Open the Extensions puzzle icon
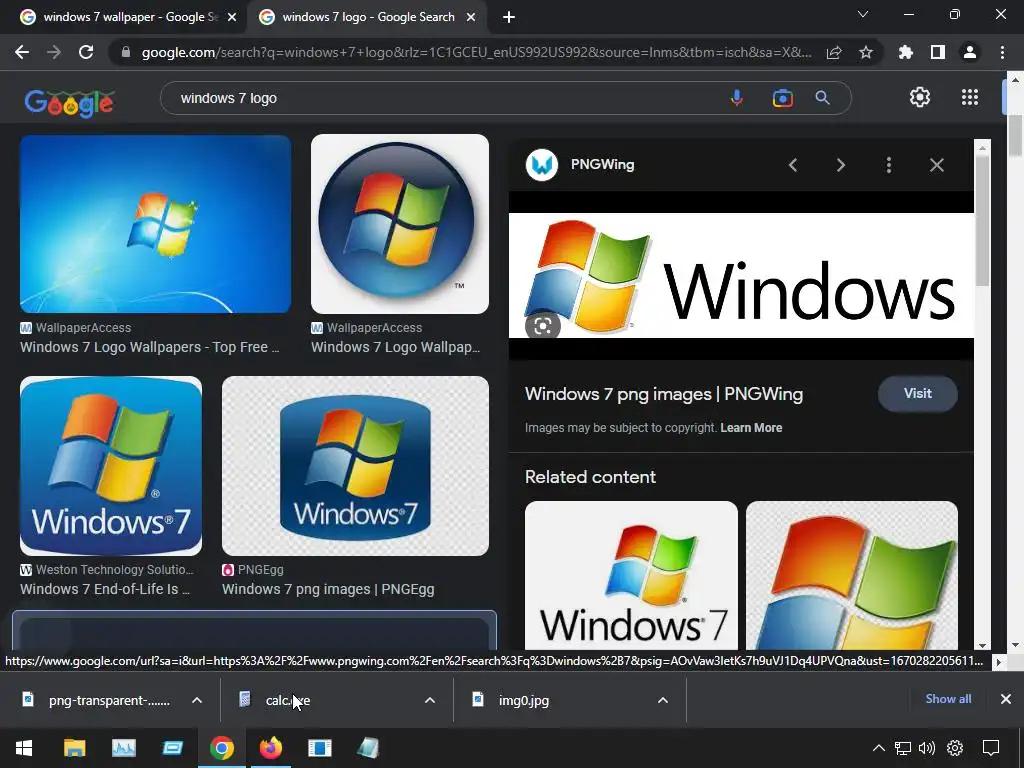The height and width of the screenshot is (768, 1024). pyautogui.click(x=906, y=52)
